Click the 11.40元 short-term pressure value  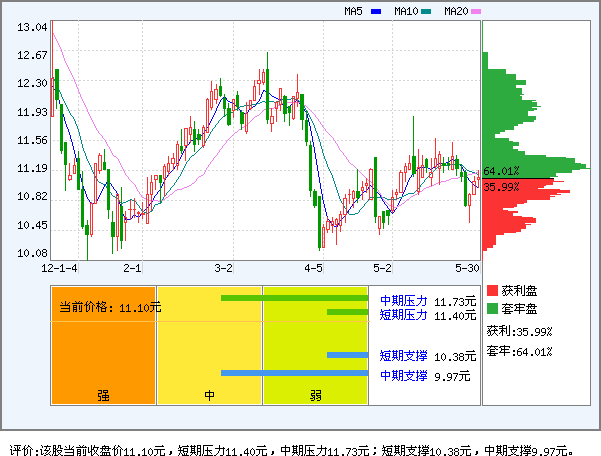pyautogui.click(x=455, y=316)
